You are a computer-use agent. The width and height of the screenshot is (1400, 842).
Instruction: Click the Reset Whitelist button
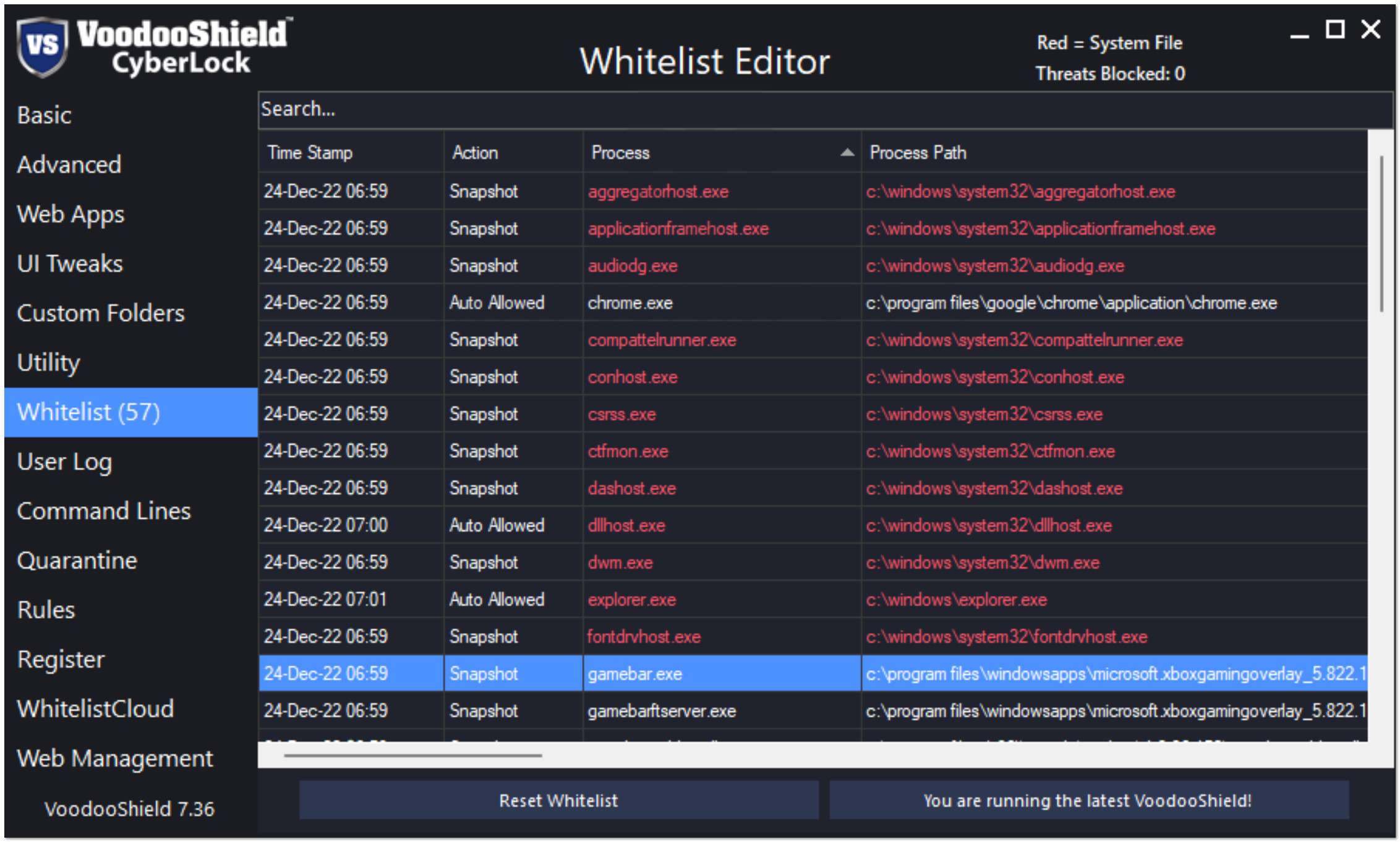pyautogui.click(x=559, y=801)
